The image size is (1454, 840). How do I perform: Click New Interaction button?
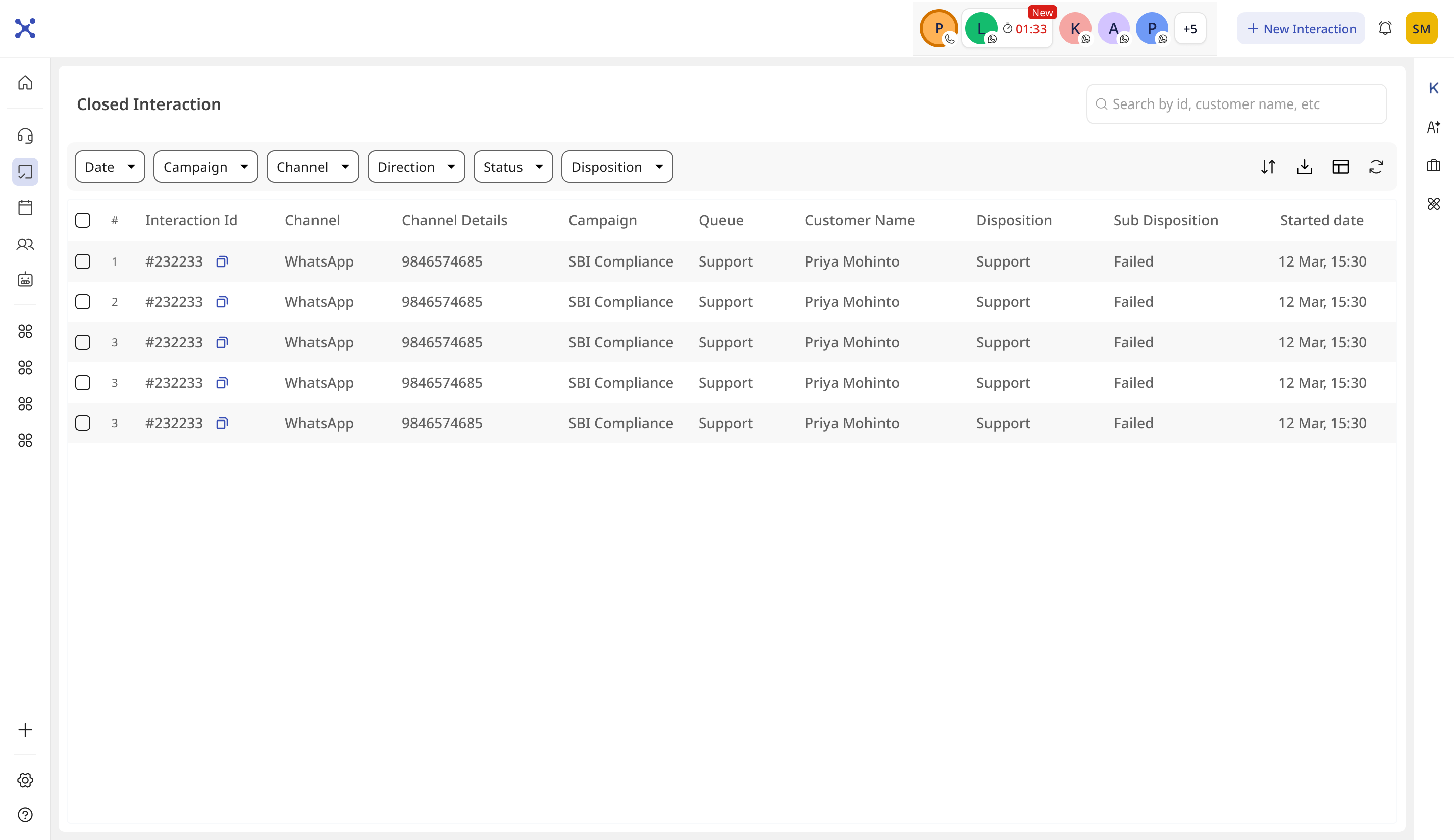(1301, 28)
